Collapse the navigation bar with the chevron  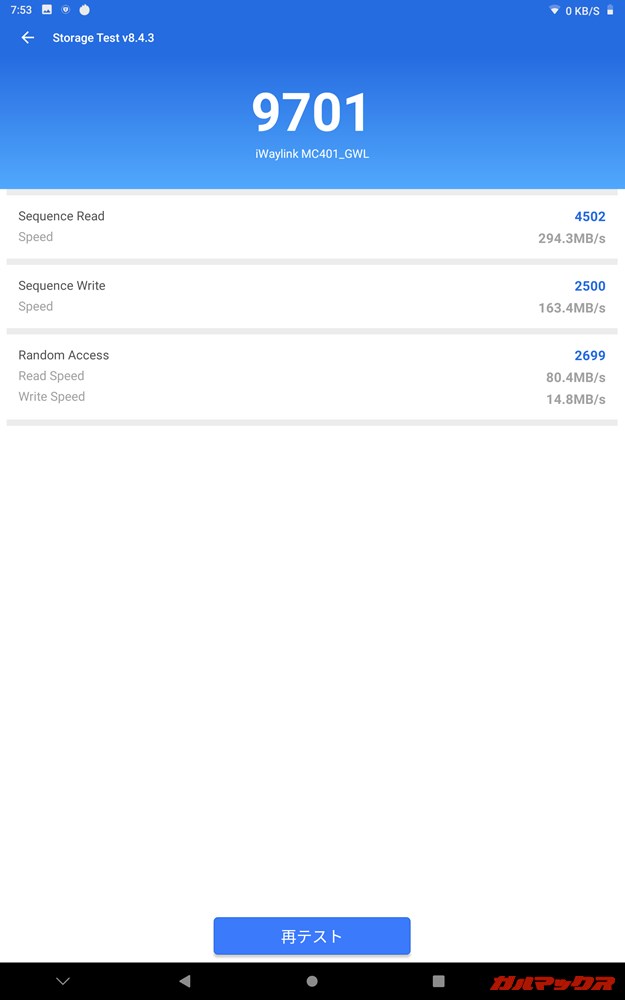point(62,981)
